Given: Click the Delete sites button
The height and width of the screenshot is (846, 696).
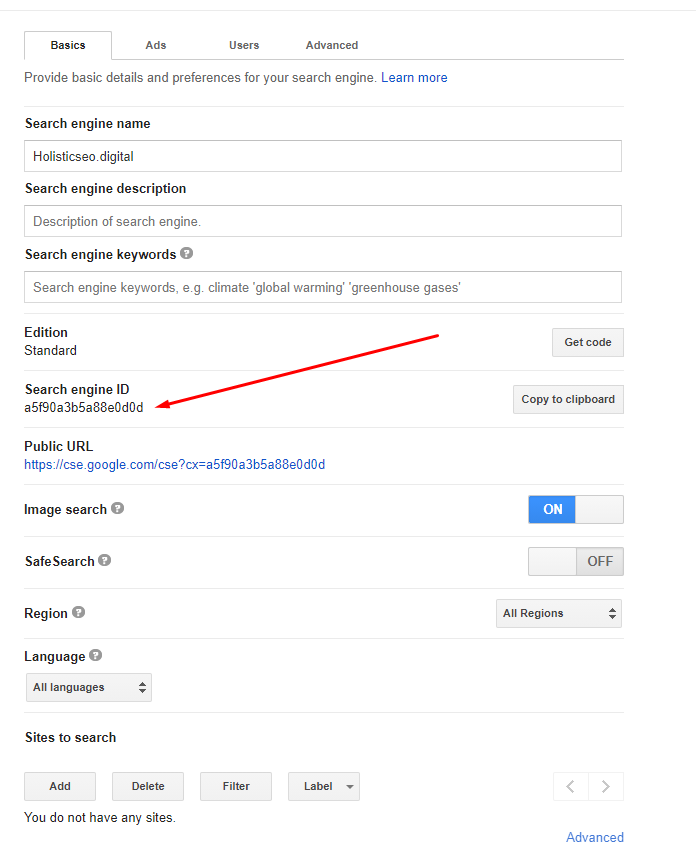Looking at the screenshot, I should (148, 786).
